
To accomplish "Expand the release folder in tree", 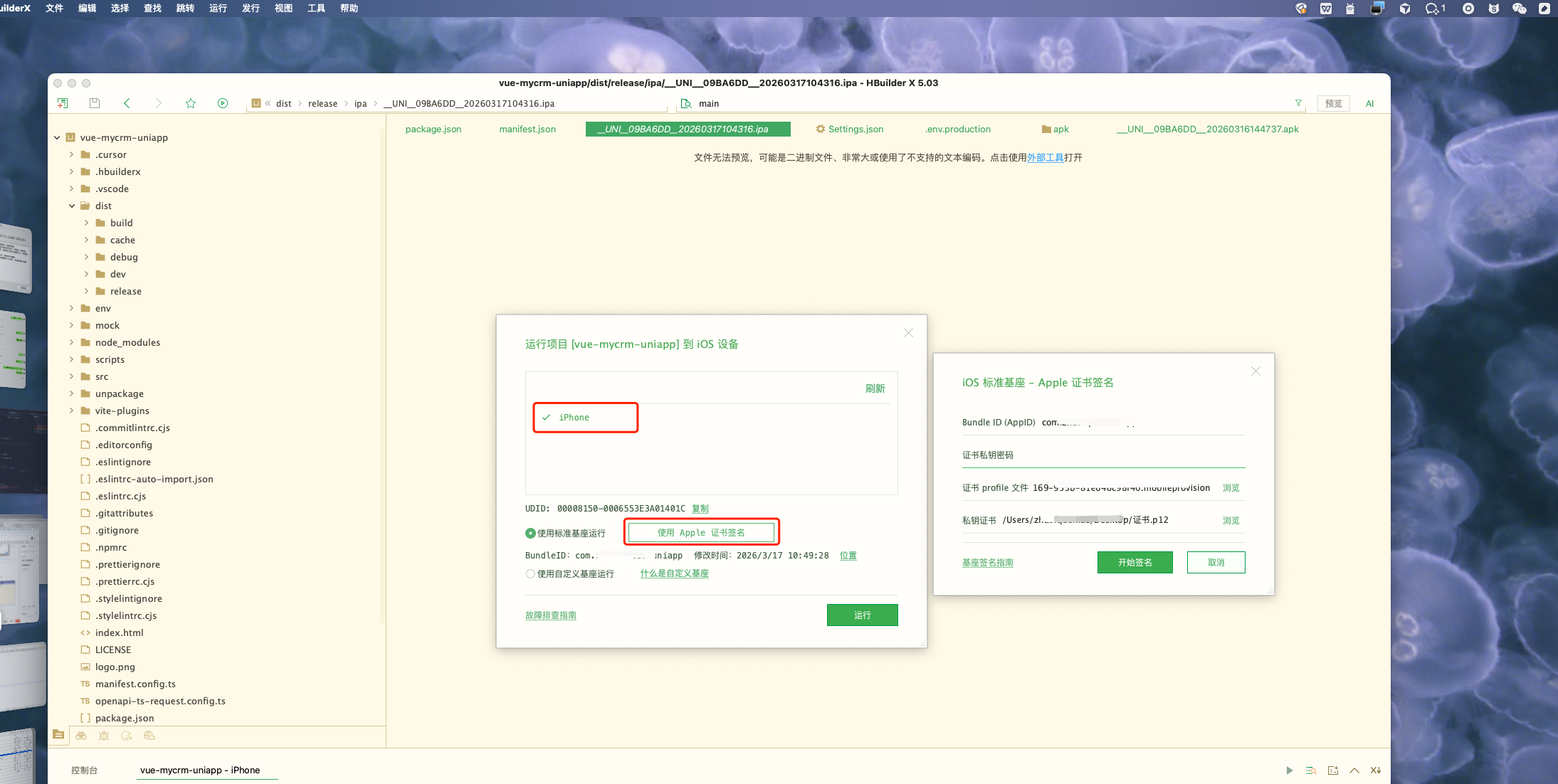I will coord(87,291).
